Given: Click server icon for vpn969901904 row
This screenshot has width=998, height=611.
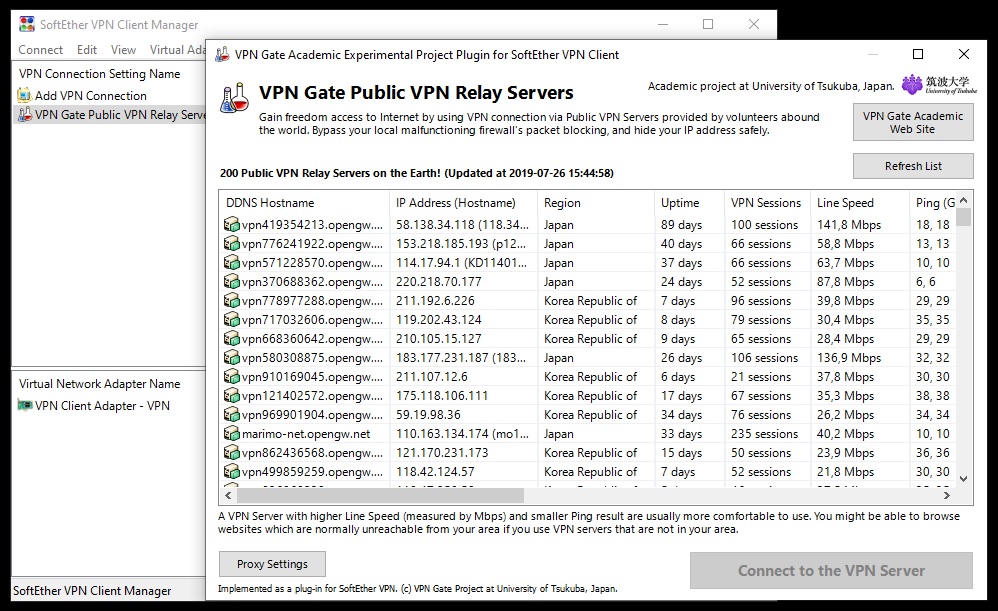Looking at the screenshot, I should click(232, 414).
